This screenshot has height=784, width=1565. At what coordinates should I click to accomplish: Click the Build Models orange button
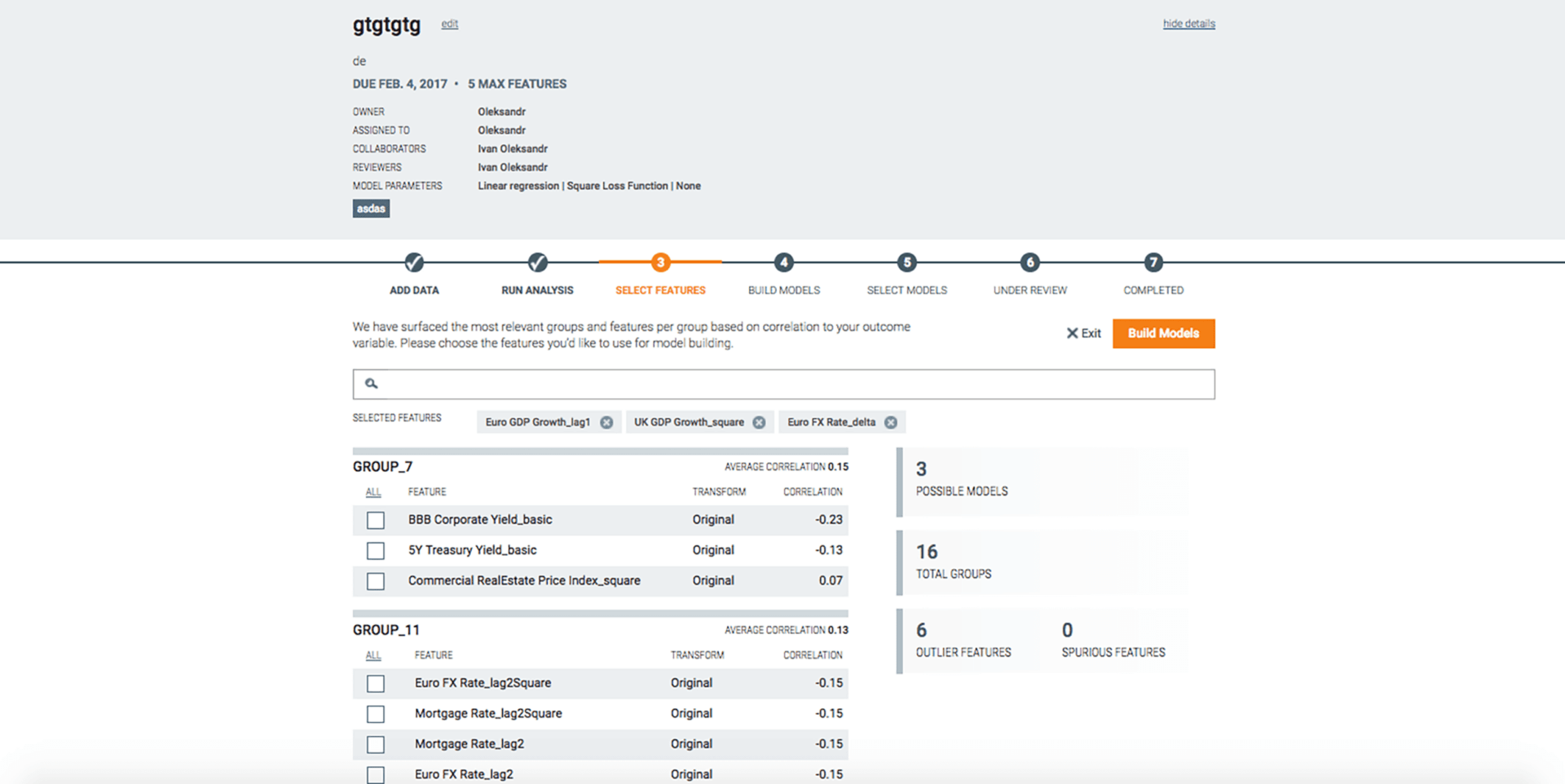pos(1163,333)
